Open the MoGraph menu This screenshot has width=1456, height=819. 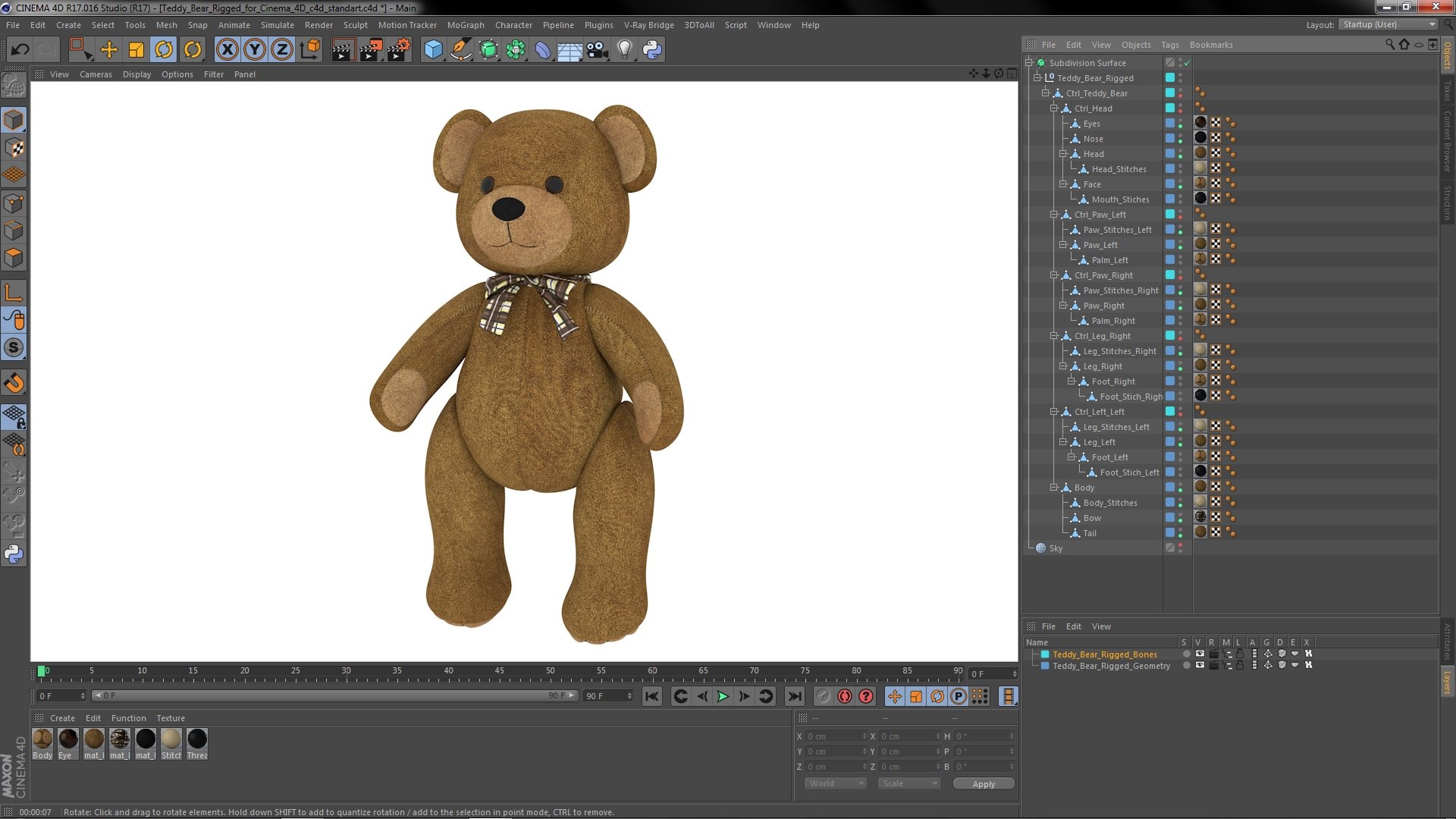click(466, 25)
